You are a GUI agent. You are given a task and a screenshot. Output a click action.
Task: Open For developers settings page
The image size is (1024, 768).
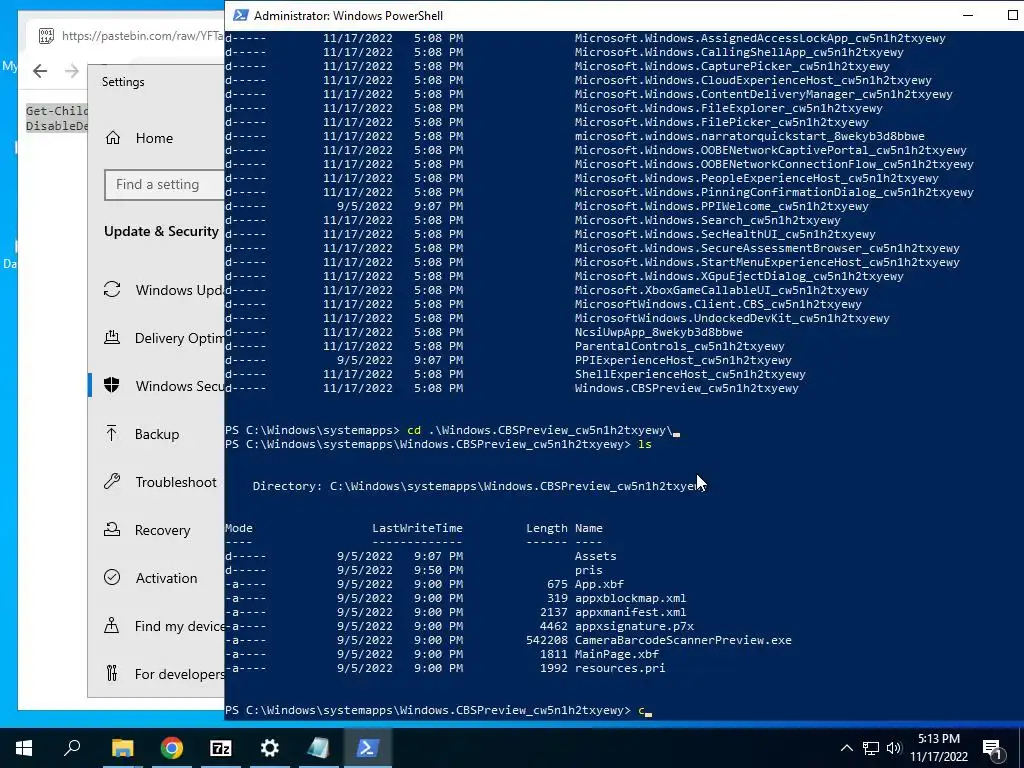163,673
